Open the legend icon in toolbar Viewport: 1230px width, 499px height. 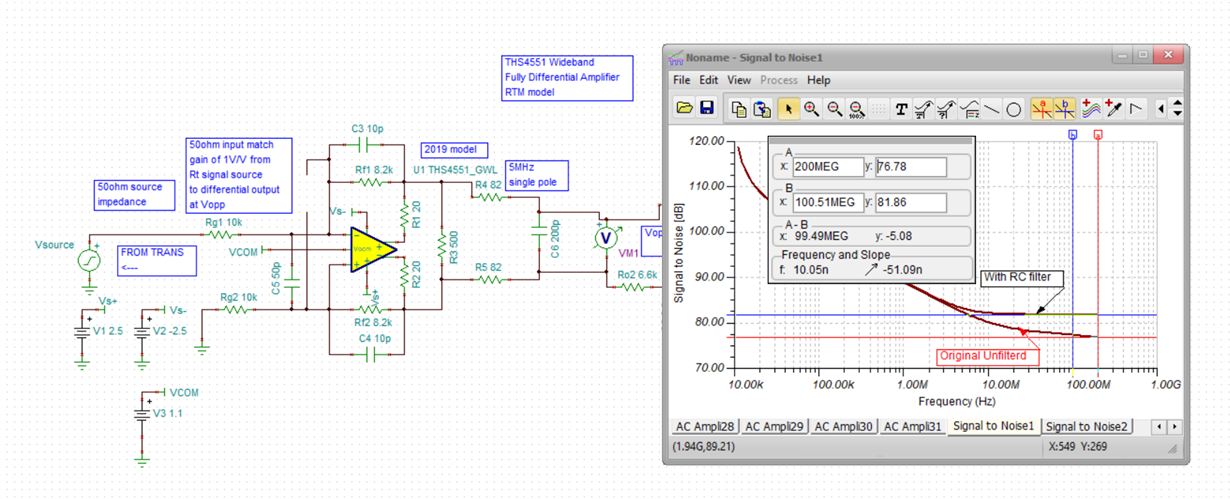[x=969, y=108]
